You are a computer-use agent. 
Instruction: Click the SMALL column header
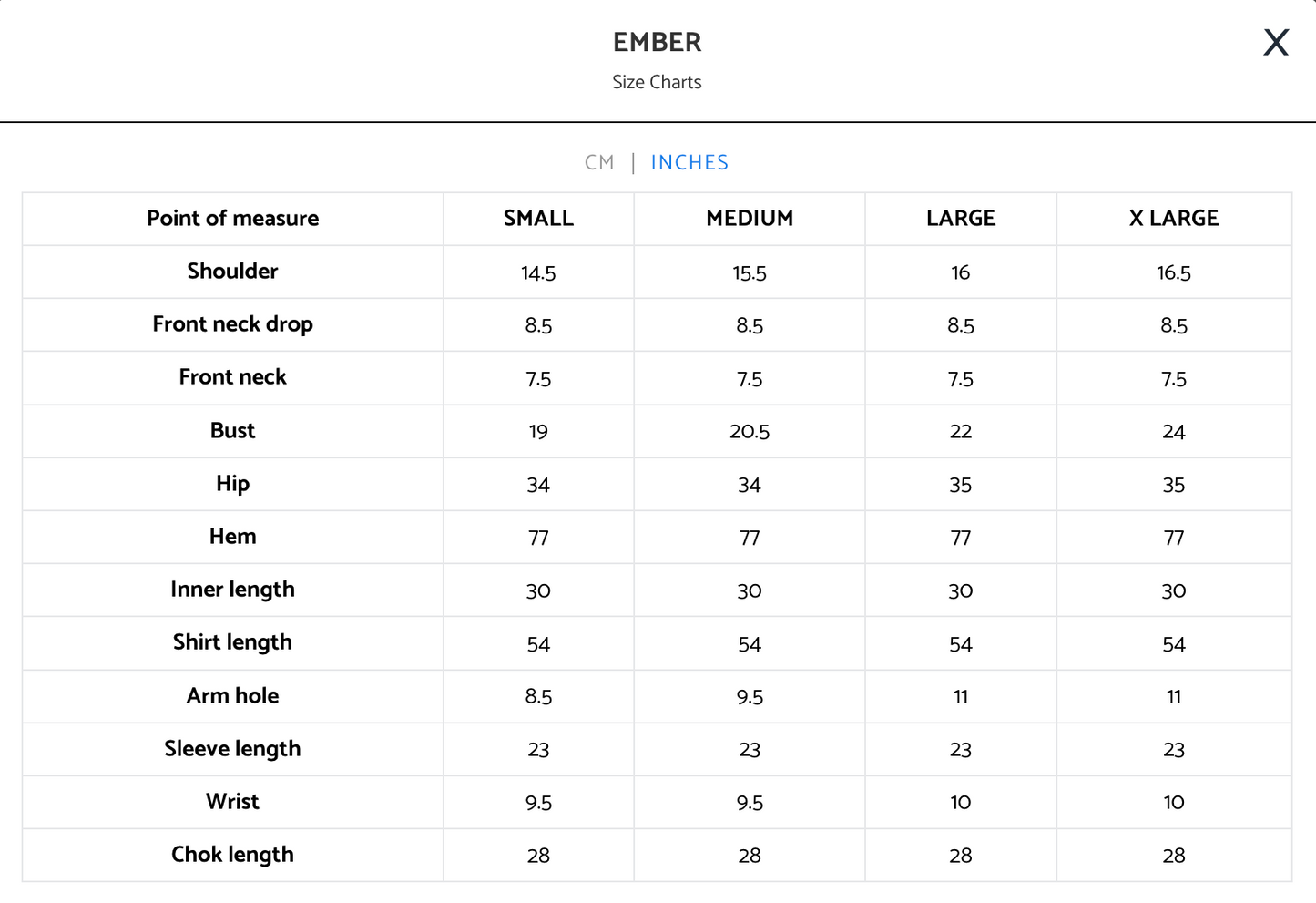(538, 219)
